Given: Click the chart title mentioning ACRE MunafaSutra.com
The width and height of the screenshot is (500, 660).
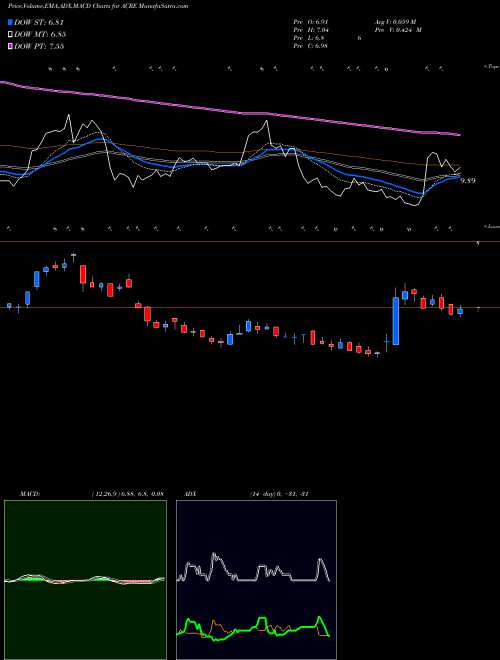Looking at the screenshot, I should pos(98,6).
